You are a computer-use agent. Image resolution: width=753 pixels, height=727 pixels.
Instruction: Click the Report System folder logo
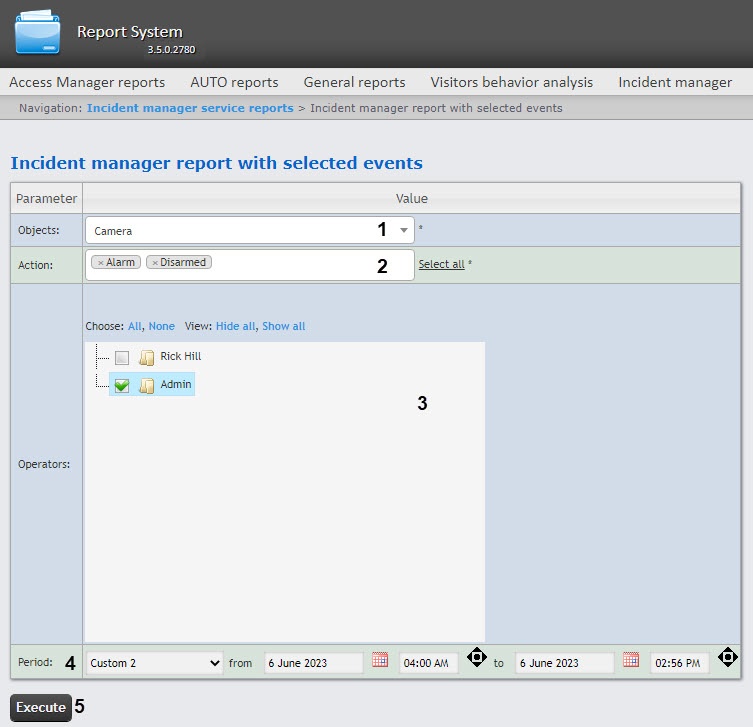coord(37,32)
